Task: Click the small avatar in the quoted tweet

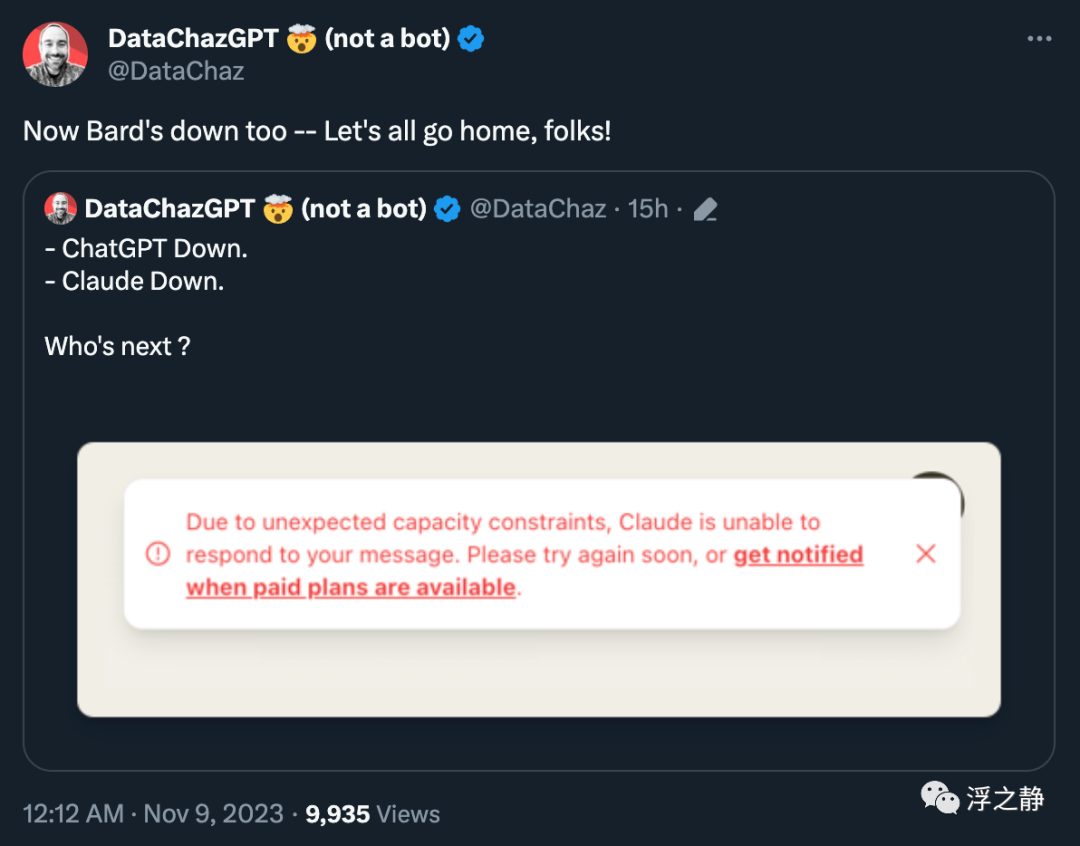Action: (61, 208)
